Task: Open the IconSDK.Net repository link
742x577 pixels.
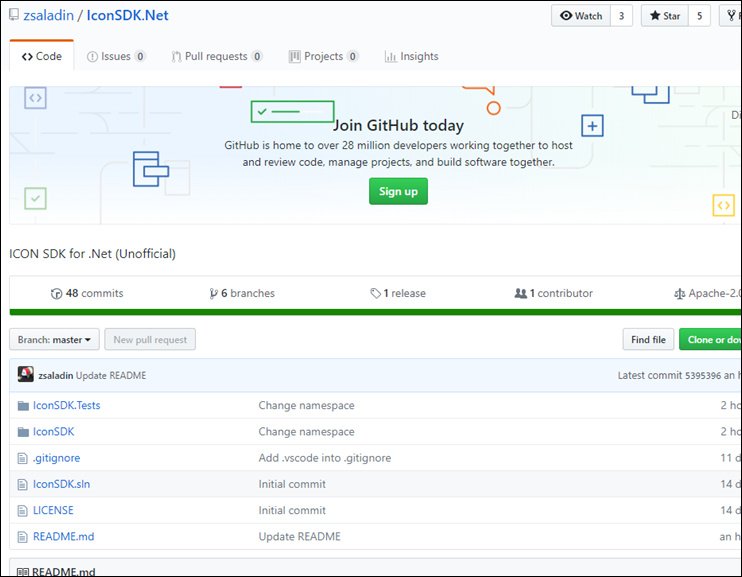Action: (x=127, y=15)
